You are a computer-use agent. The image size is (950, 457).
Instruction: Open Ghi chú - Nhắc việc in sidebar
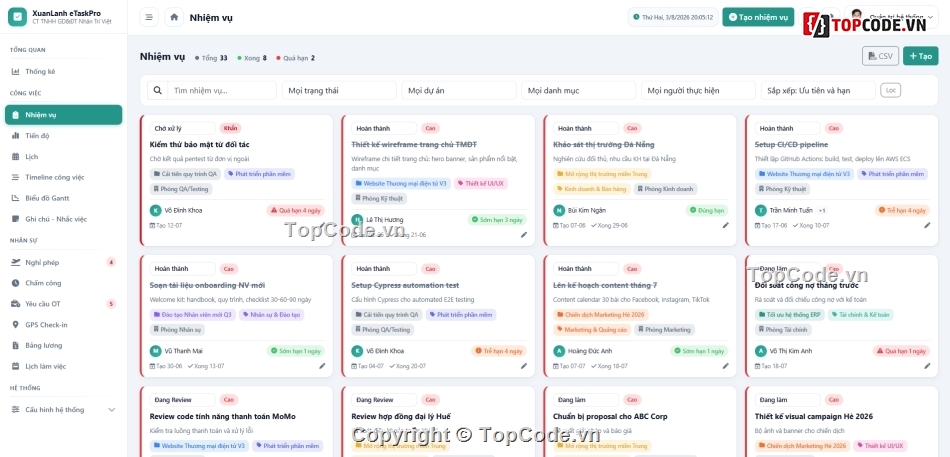(x=64, y=219)
